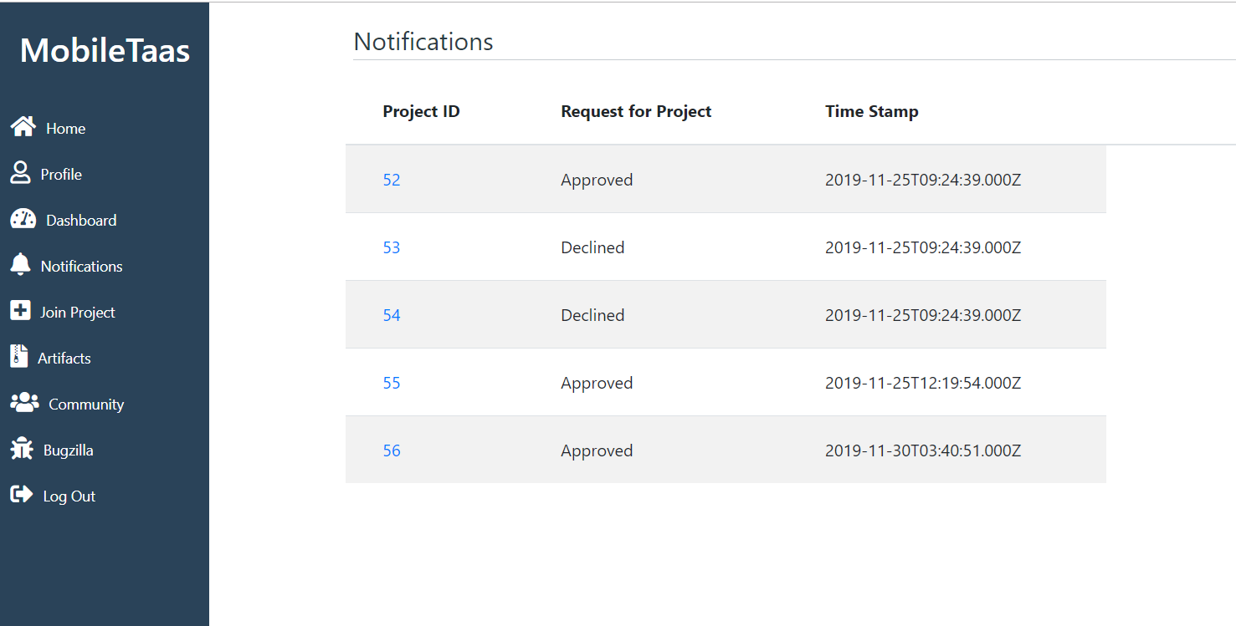Click the Time Stamp column header
1236x626 pixels.
pyautogui.click(x=872, y=111)
